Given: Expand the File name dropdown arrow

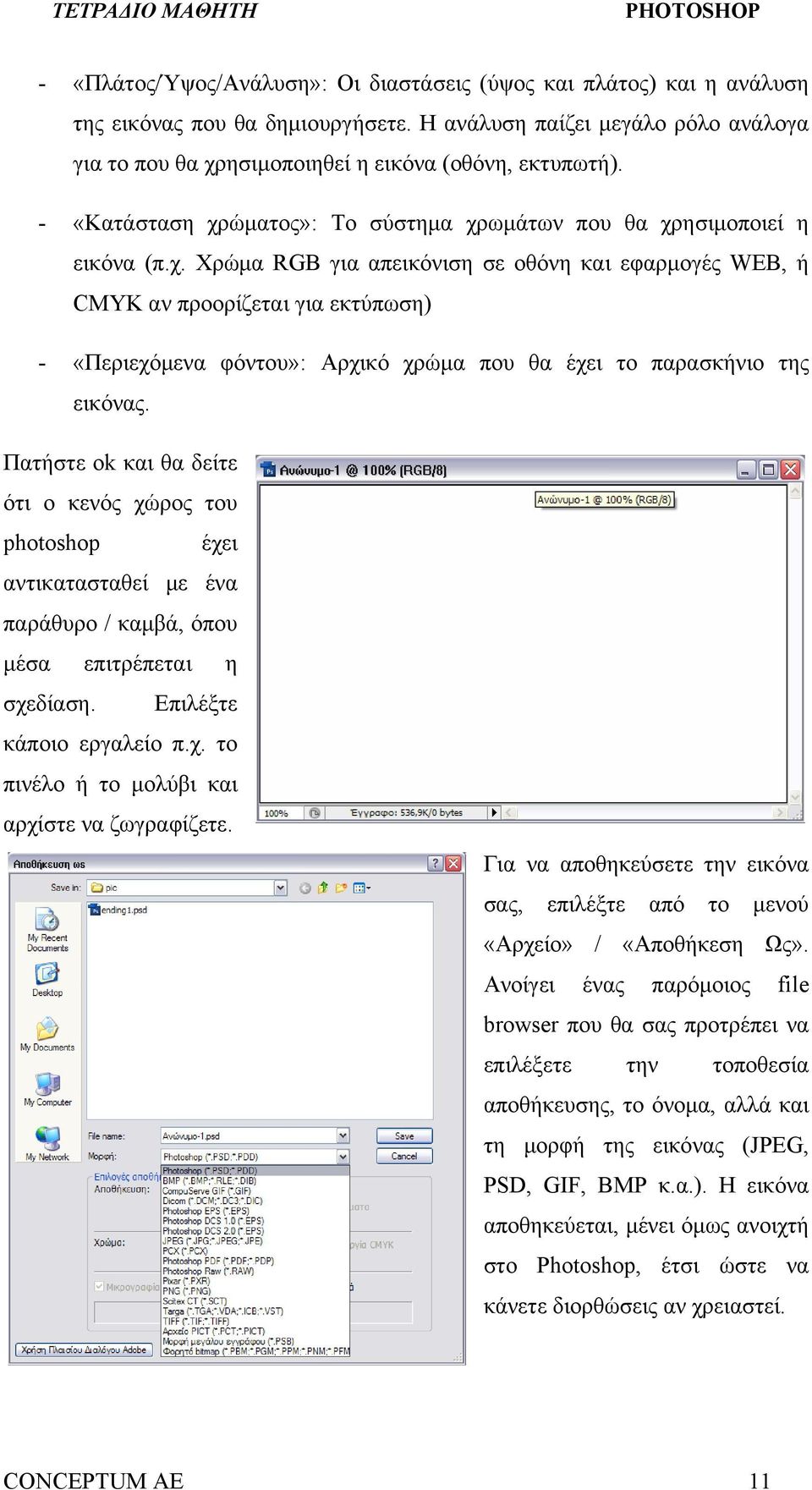Looking at the screenshot, I should click(x=343, y=1135).
